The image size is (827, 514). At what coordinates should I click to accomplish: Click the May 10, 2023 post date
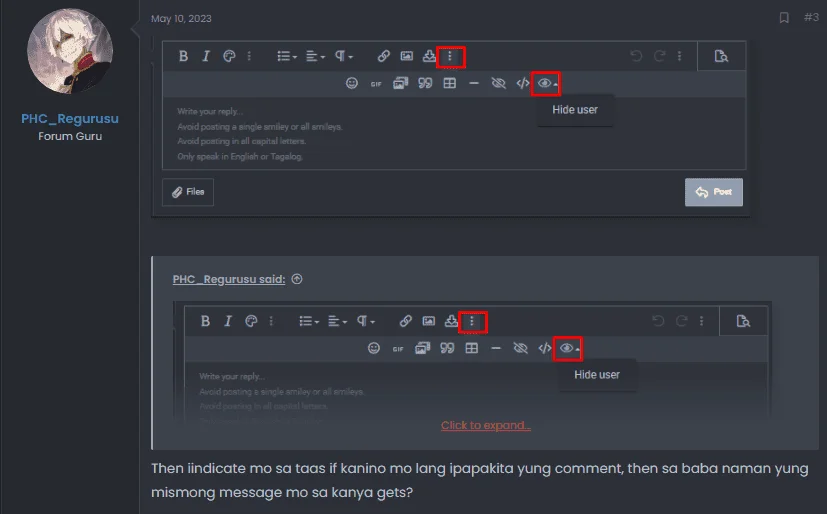tap(181, 18)
